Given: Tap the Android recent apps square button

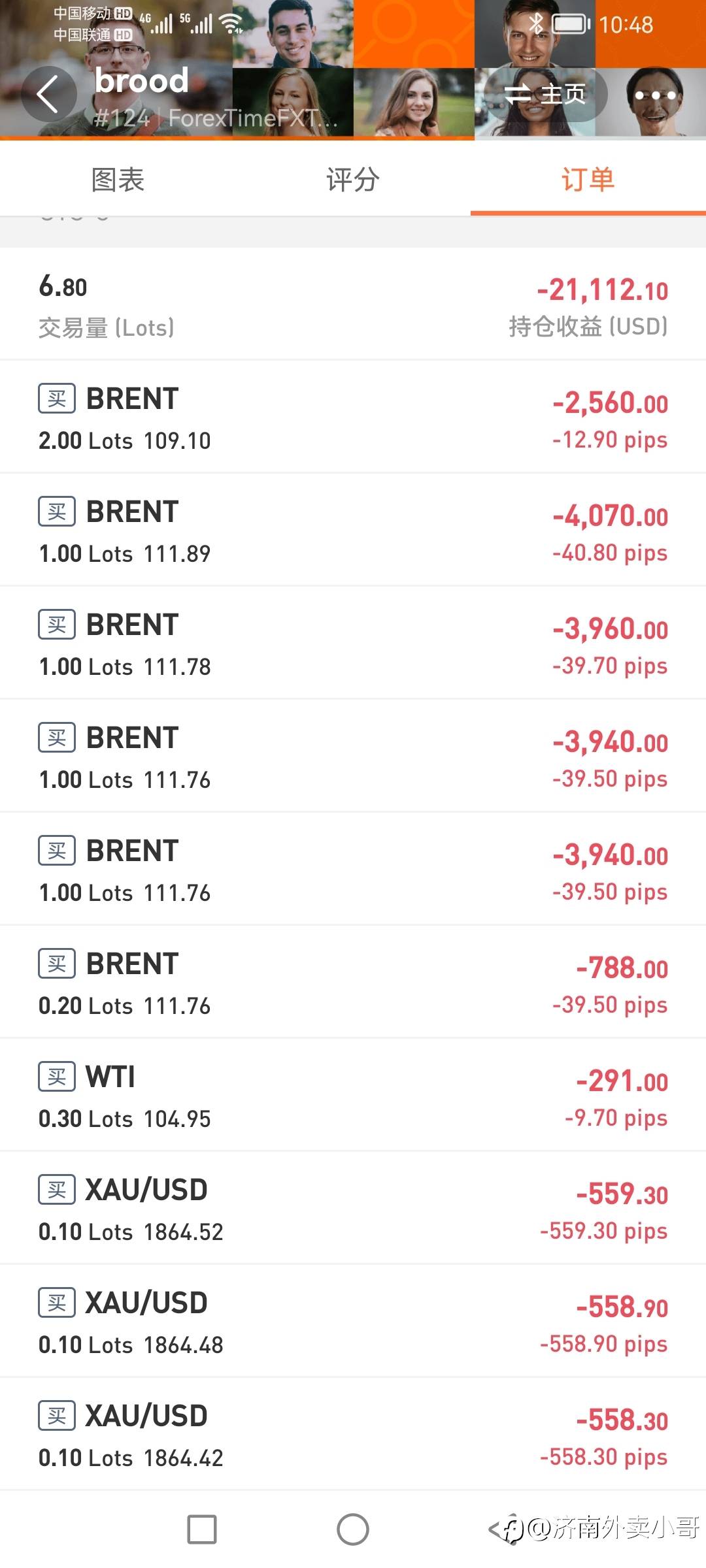Looking at the screenshot, I should point(202,1529).
